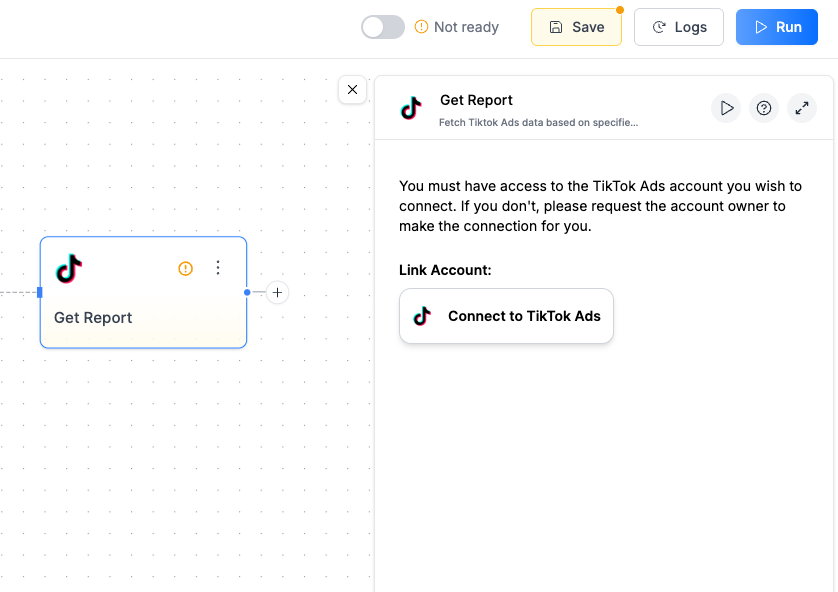Add a next step with the plus button
This screenshot has height=592, width=838.
pos(278,293)
